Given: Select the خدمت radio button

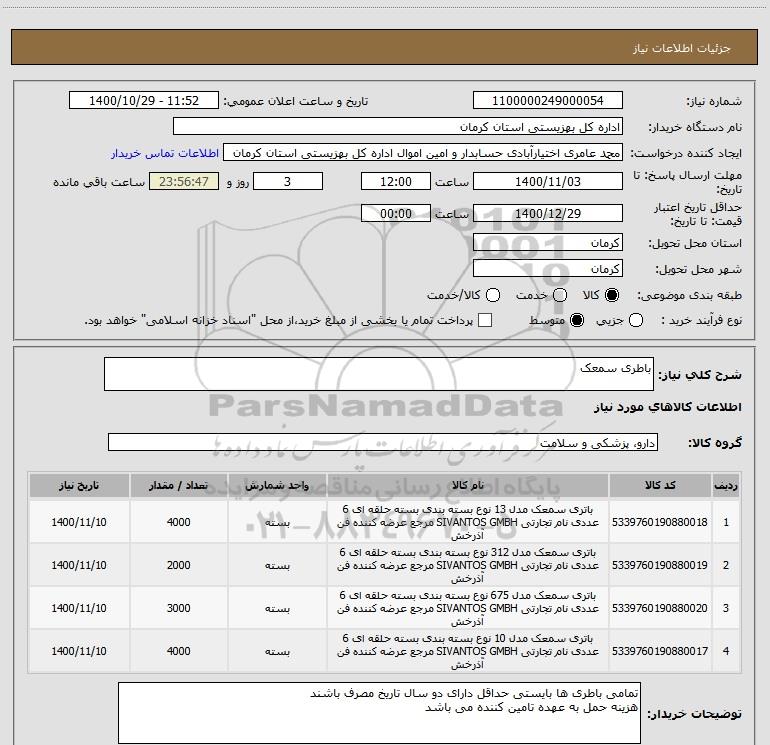Looking at the screenshot, I should (560, 295).
